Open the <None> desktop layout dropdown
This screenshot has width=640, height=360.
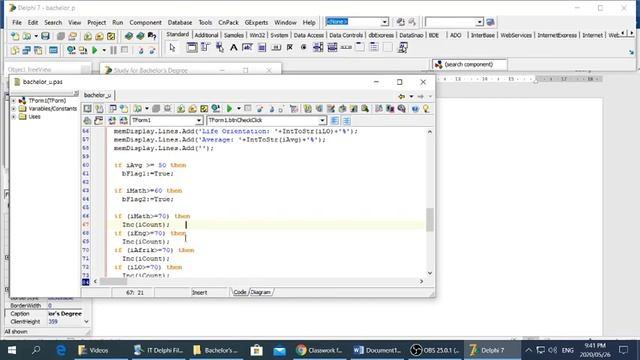click(384, 22)
